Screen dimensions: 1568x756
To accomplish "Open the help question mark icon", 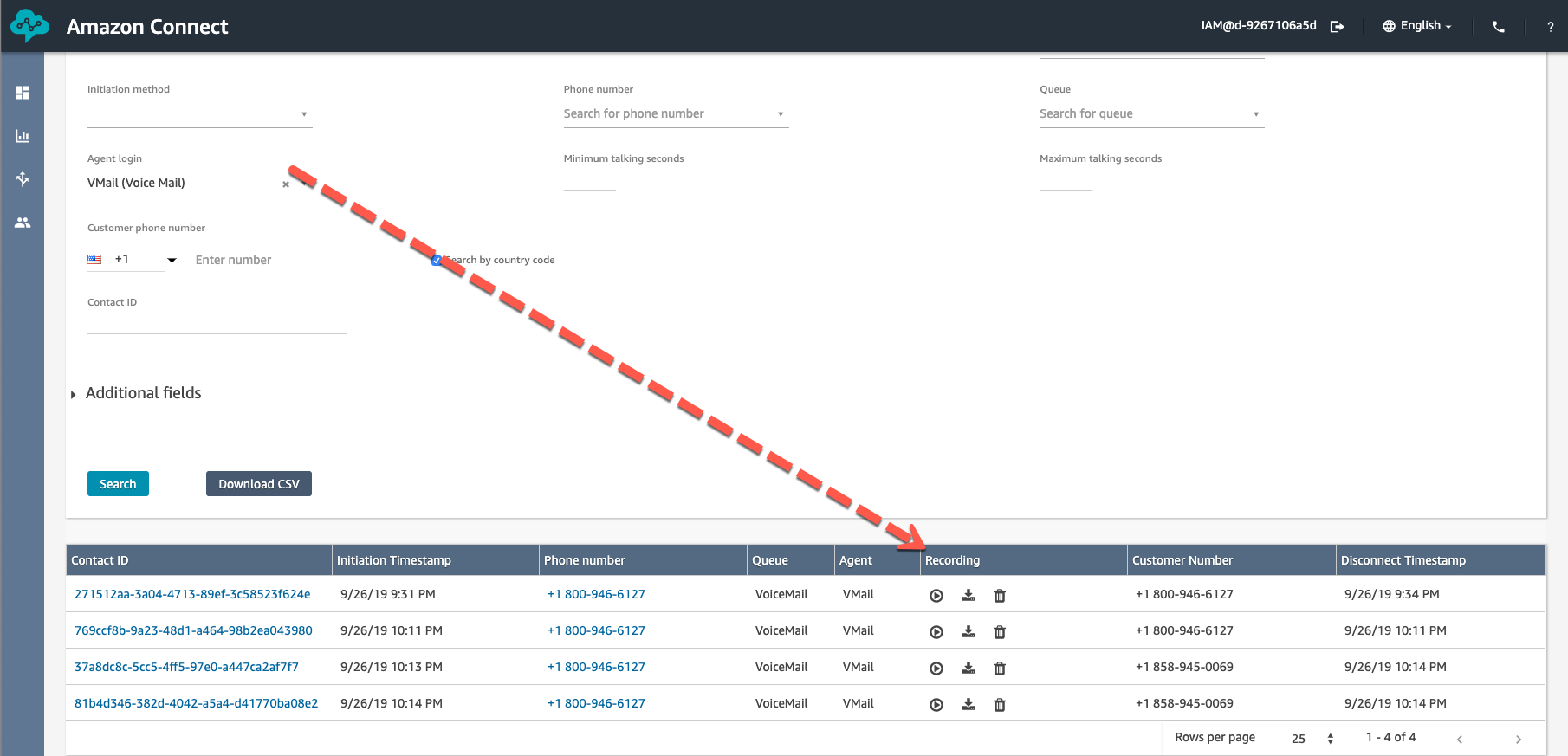I will point(1550,27).
